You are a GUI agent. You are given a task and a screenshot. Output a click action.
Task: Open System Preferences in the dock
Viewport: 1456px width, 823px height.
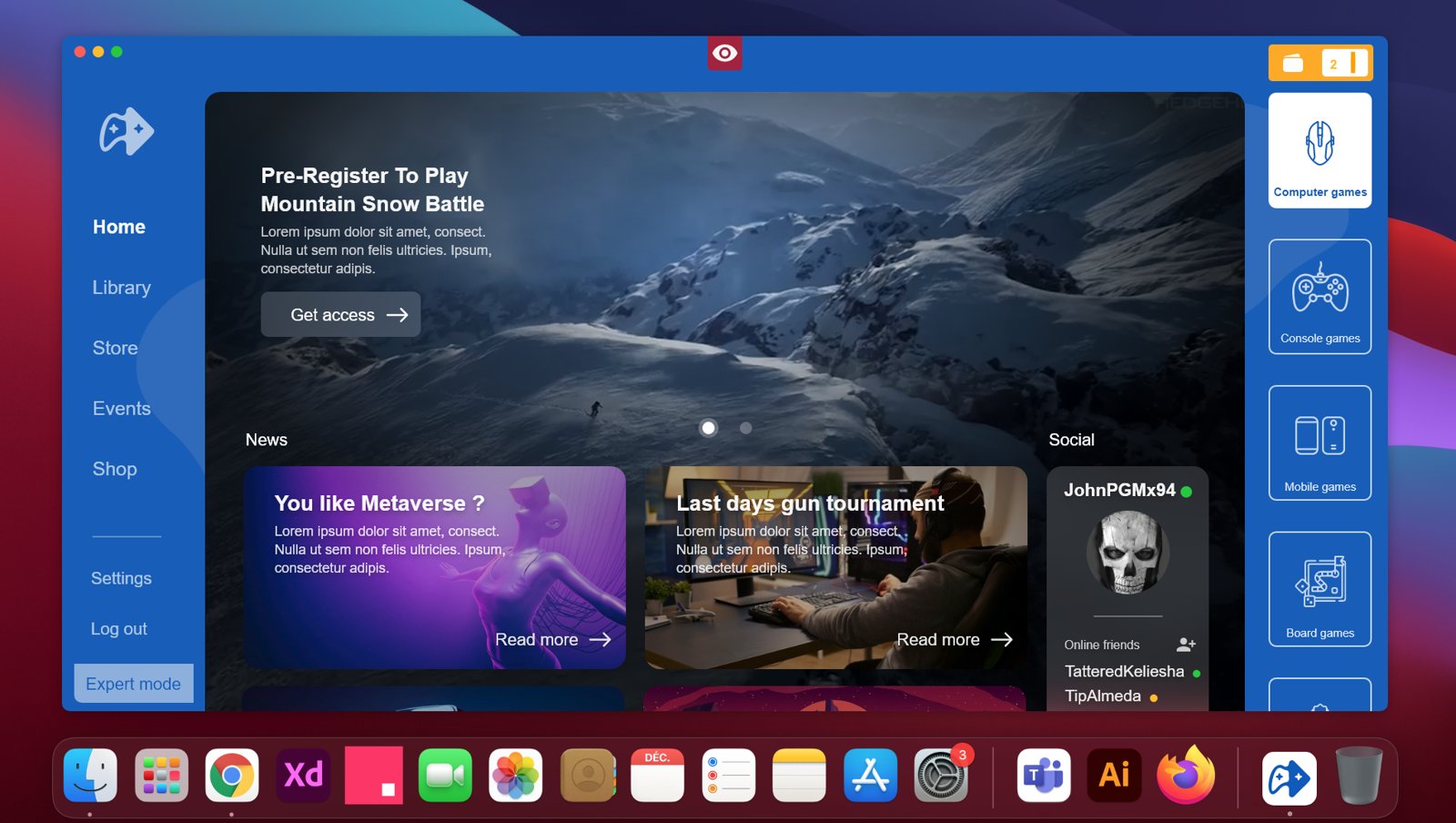[942, 776]
